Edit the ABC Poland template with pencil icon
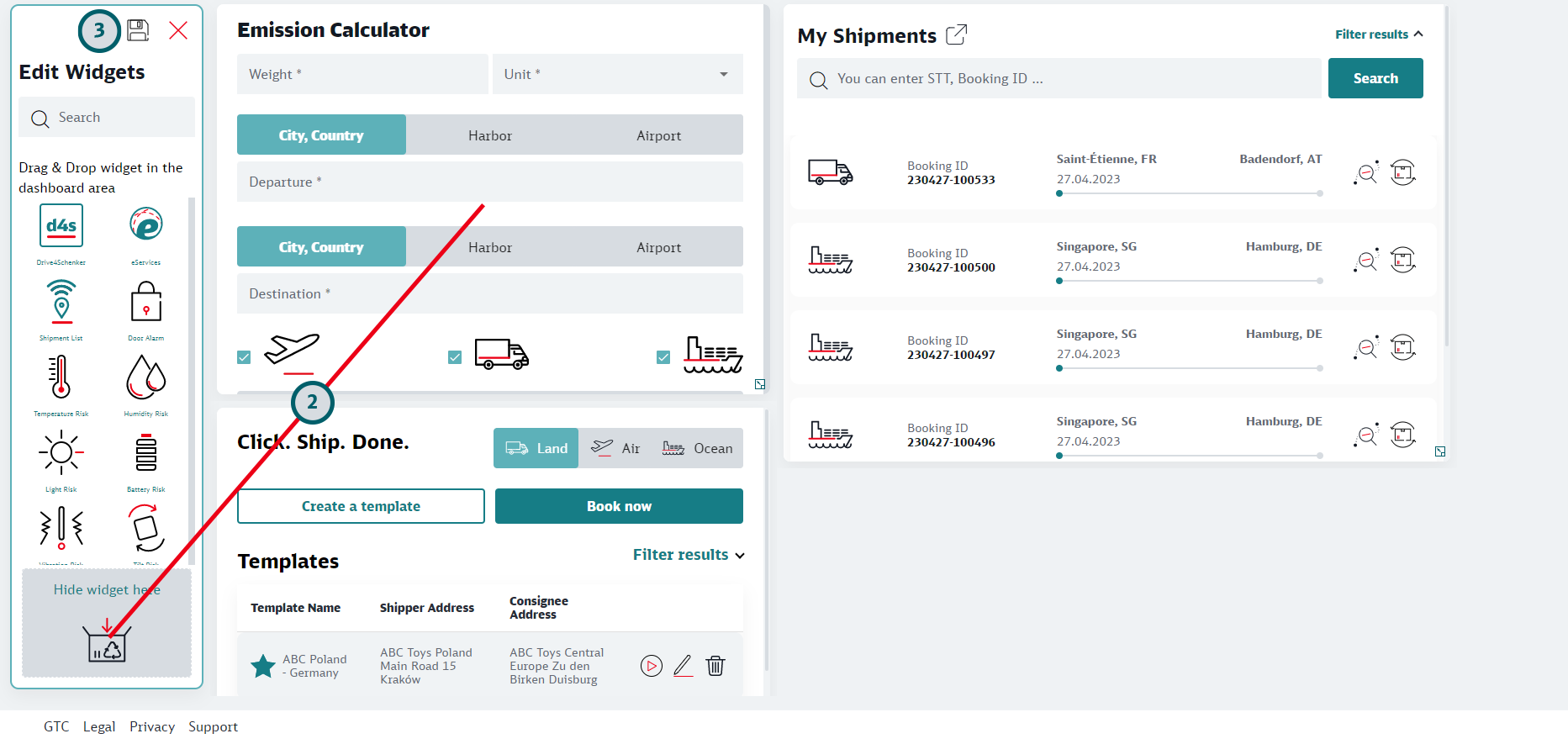 pos(683,666)
